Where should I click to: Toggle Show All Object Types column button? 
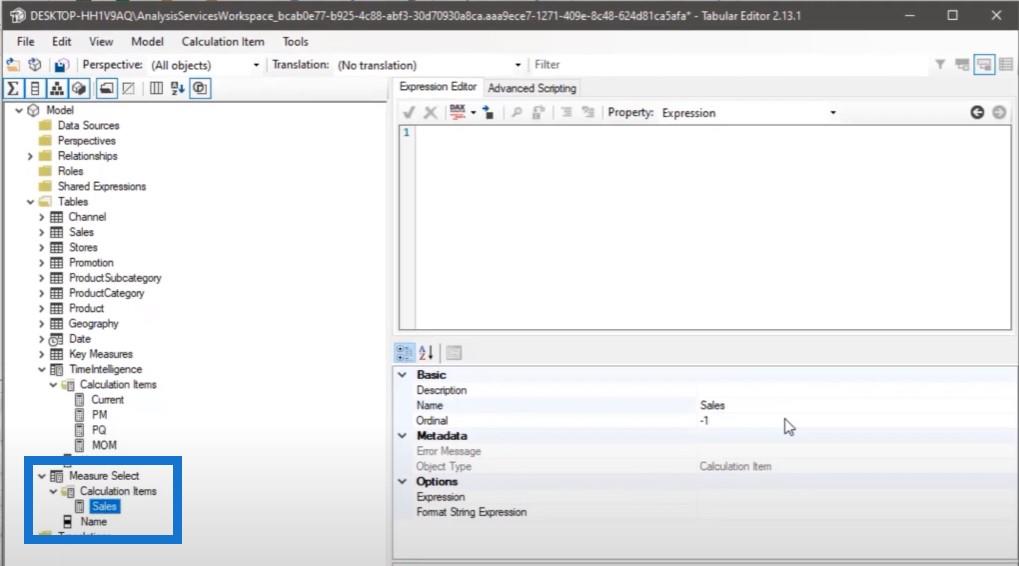(x=156, y=88)
